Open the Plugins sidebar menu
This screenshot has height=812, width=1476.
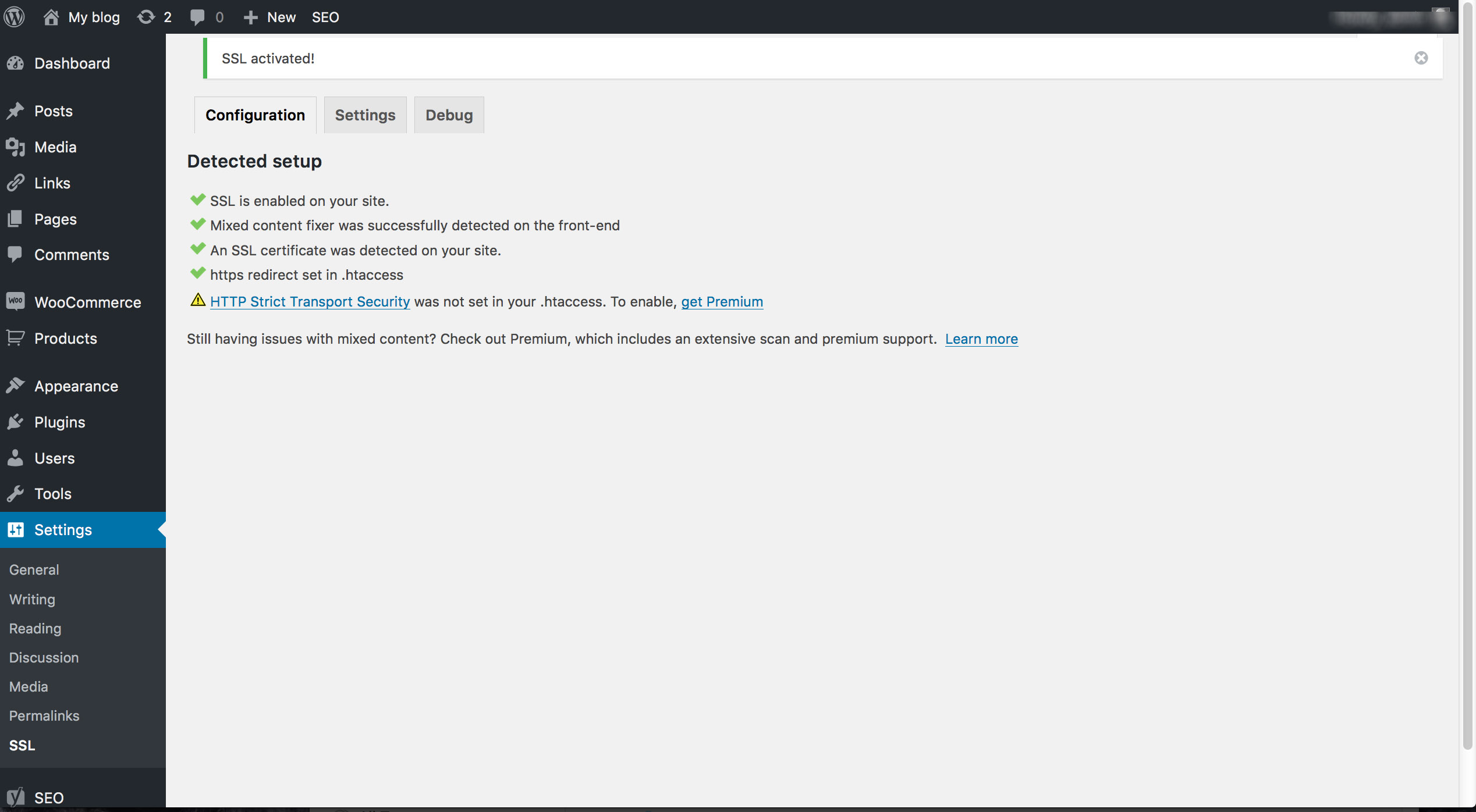(59, 422)
